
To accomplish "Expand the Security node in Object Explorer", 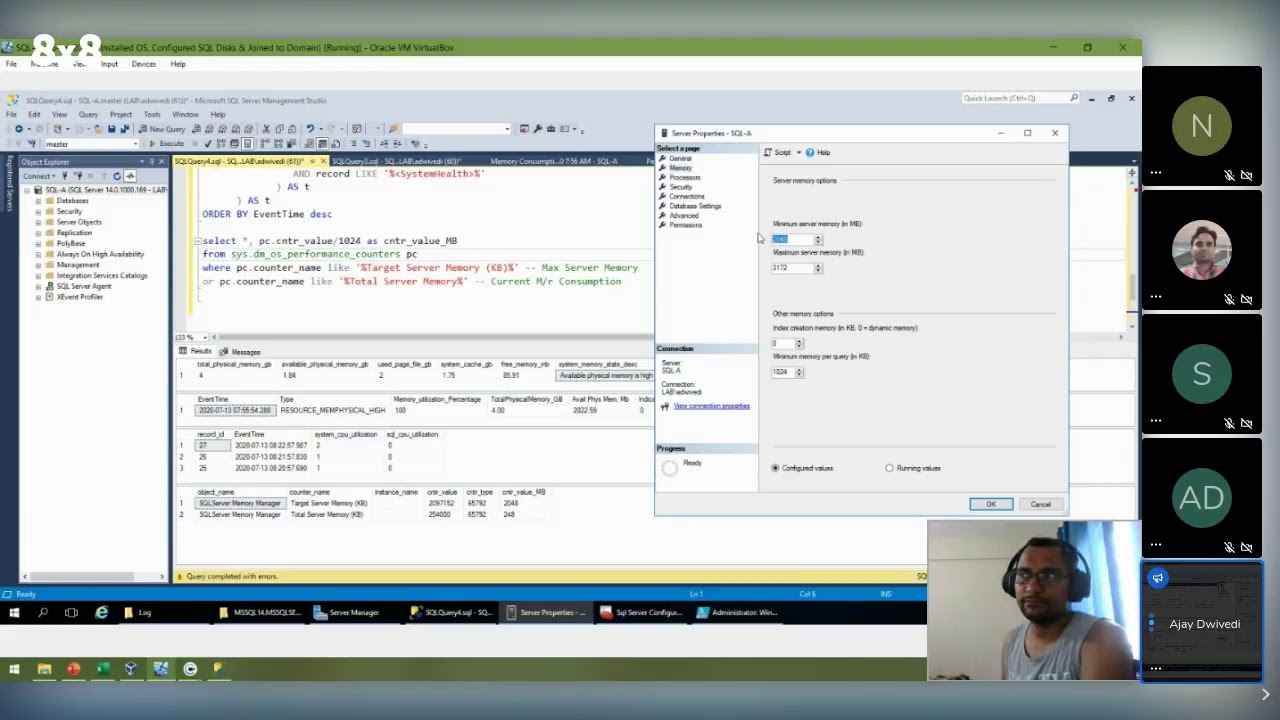I will pos(38,212).
